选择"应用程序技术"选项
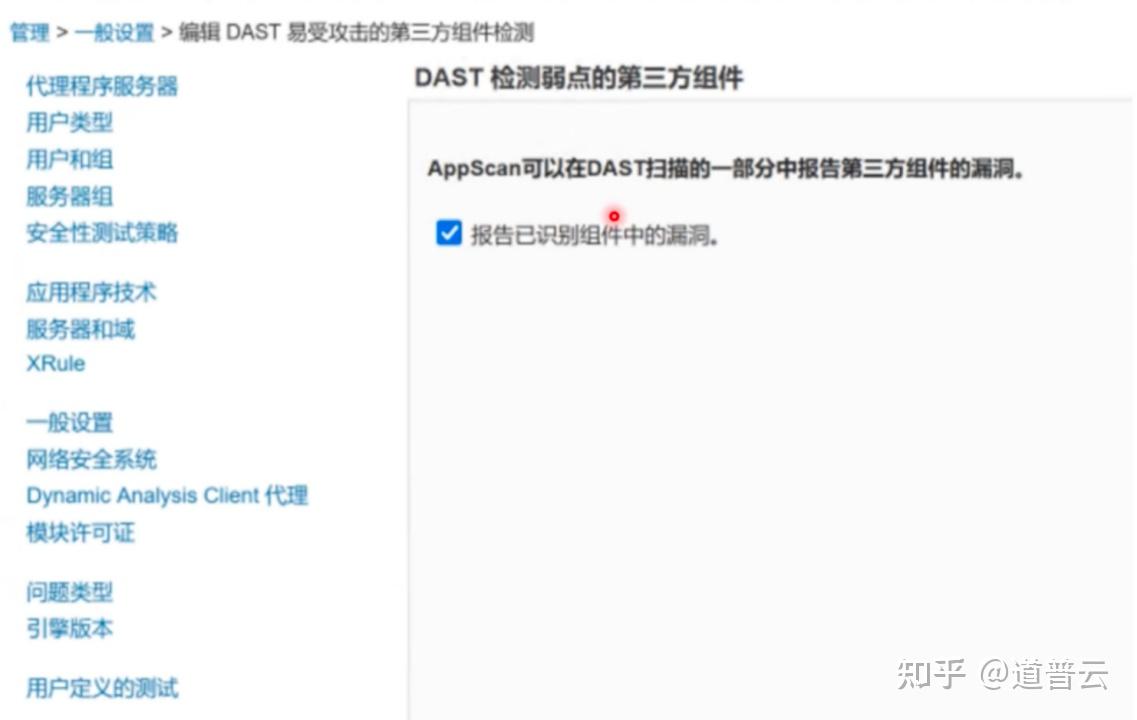The height and width of the screenshot is (720, 1137). (90, 292)
